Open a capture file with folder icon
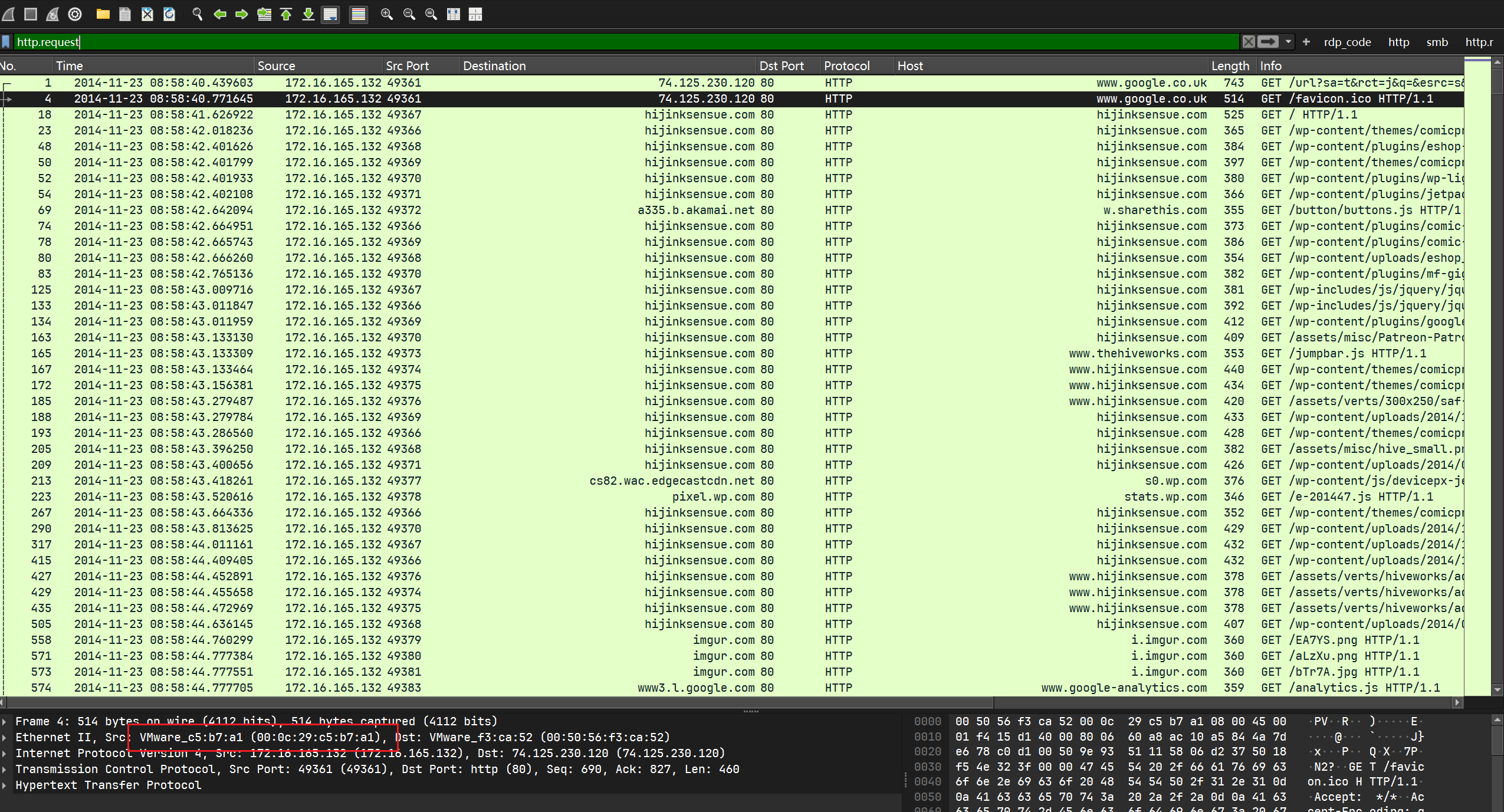Screen dimensions: 1504x812 (x=103, y=14)
